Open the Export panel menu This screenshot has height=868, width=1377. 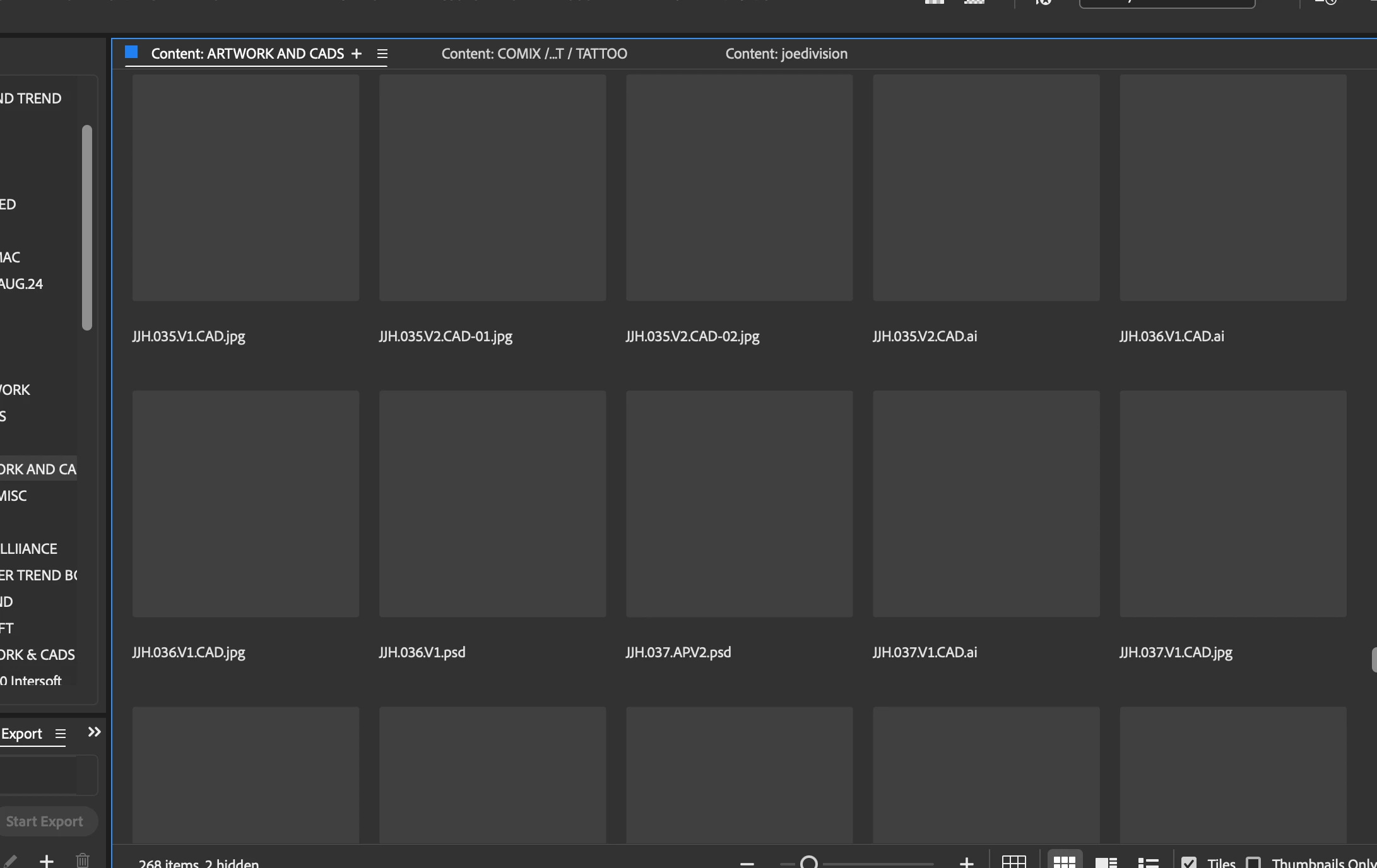coord(61,734)
